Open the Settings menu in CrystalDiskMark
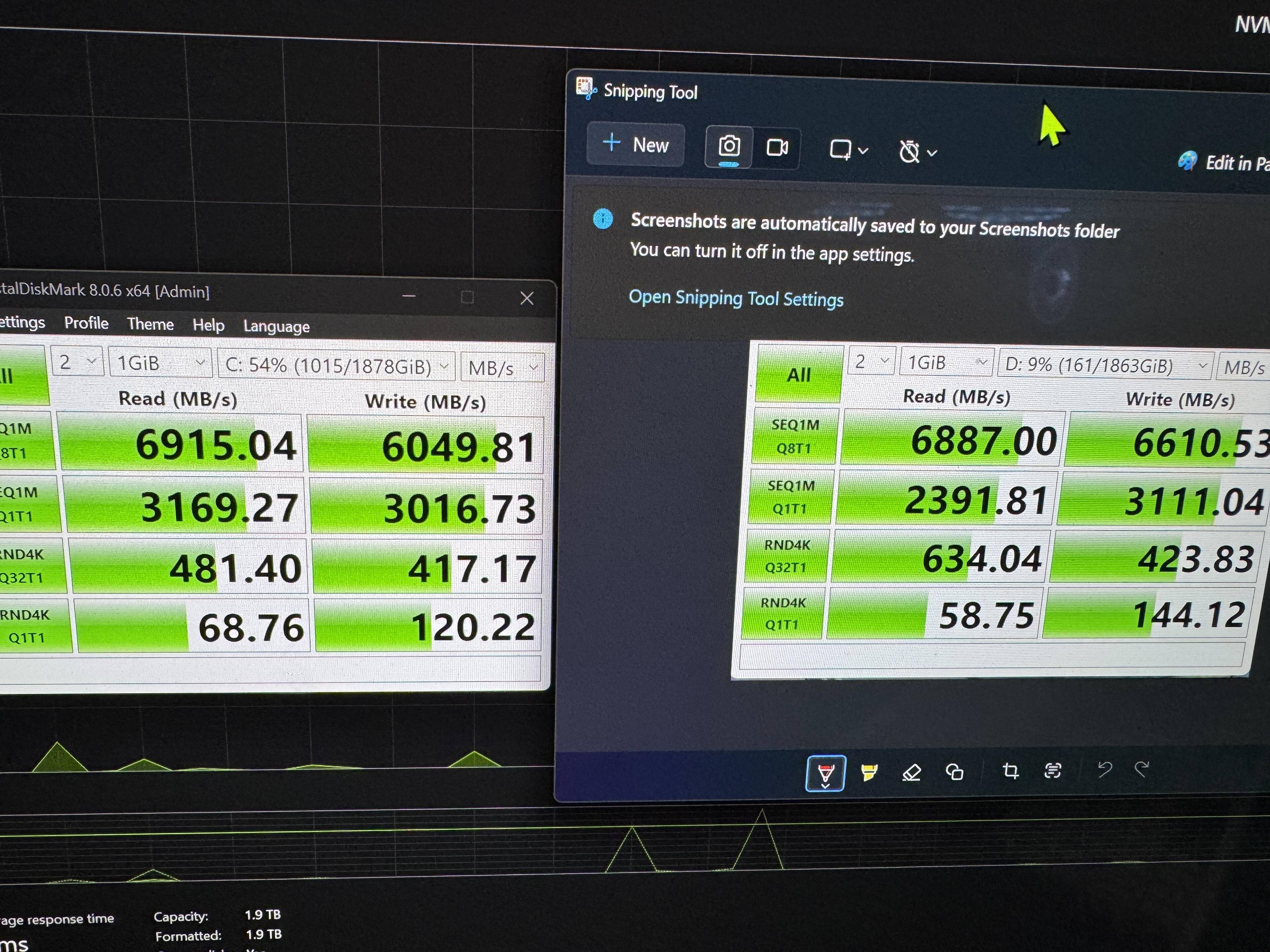 (x=22, y=323)
